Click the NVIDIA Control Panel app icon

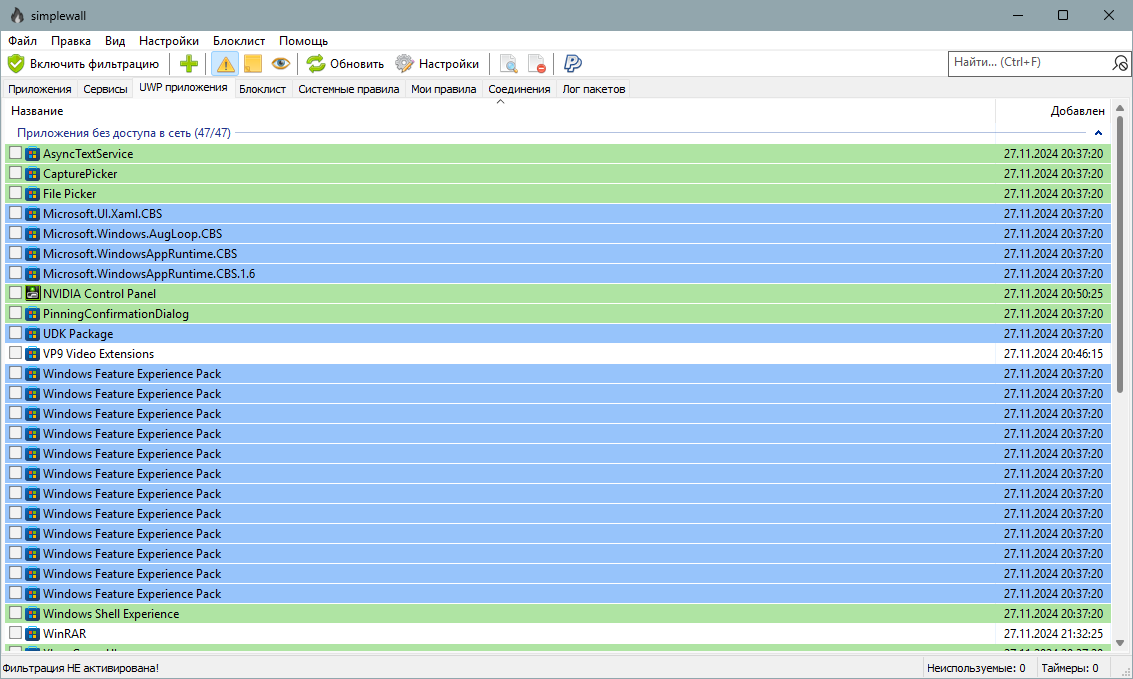click(x=33, y=293)
